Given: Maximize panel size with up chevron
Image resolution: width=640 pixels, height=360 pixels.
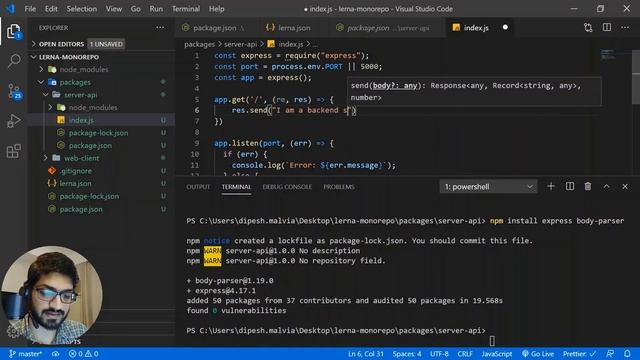Looking at the screenshot, I should [607, 187].
